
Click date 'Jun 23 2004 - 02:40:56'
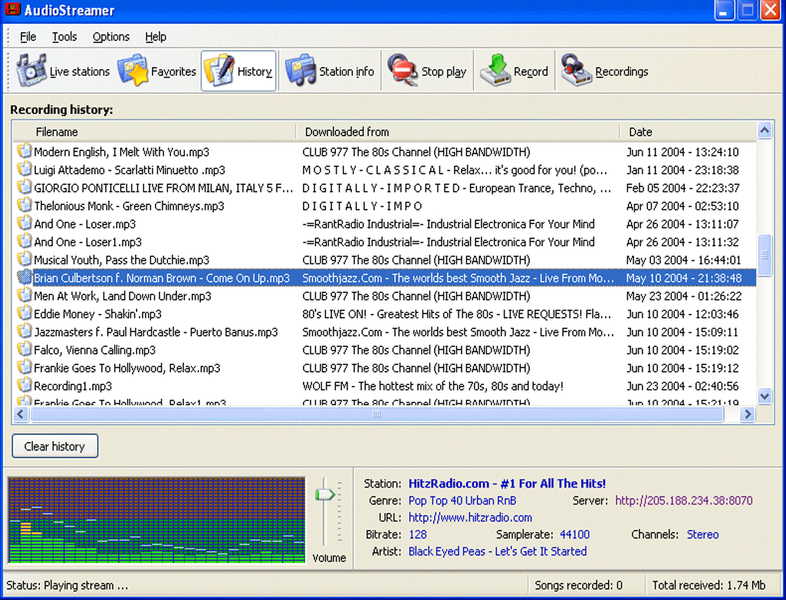[x=682, y=386]
